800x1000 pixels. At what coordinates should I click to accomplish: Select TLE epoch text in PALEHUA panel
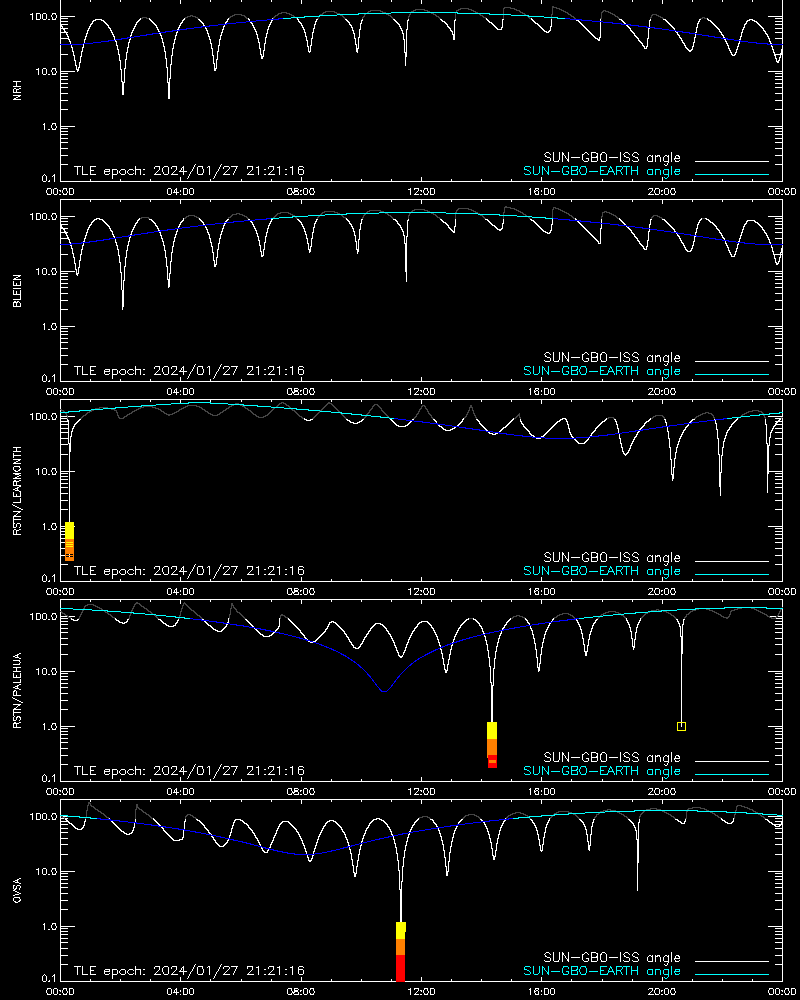pos(189,770)
